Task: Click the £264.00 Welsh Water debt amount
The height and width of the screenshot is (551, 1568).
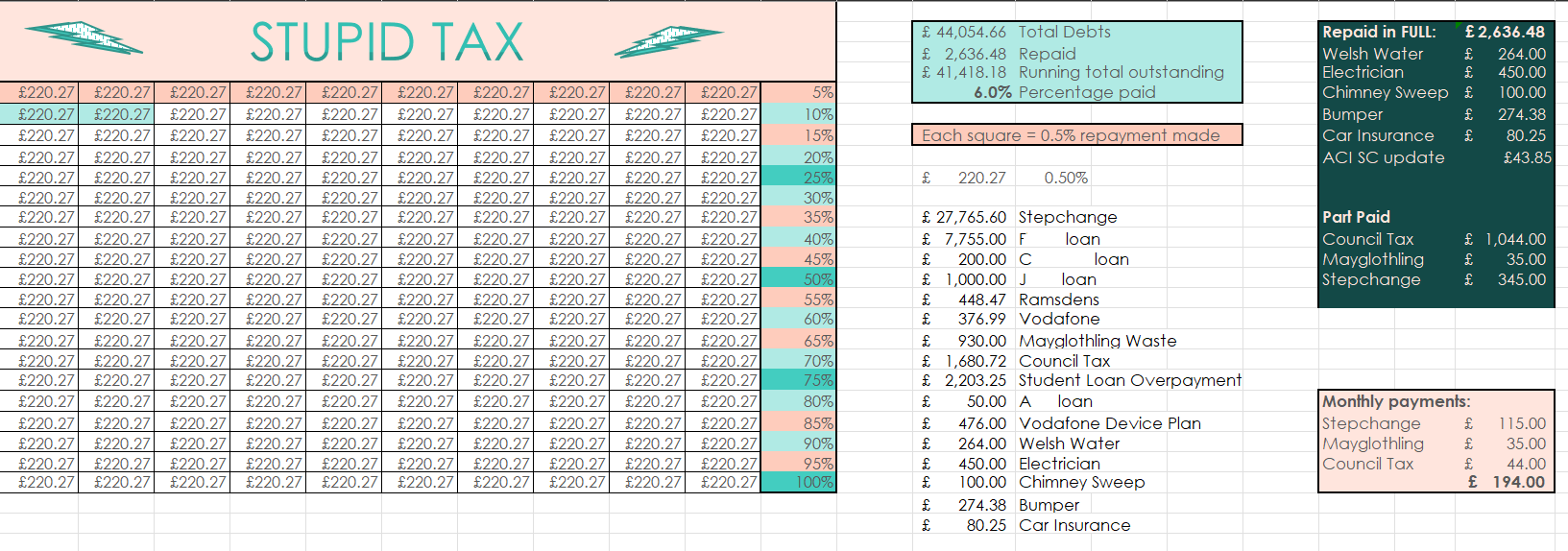Action: 964,443
